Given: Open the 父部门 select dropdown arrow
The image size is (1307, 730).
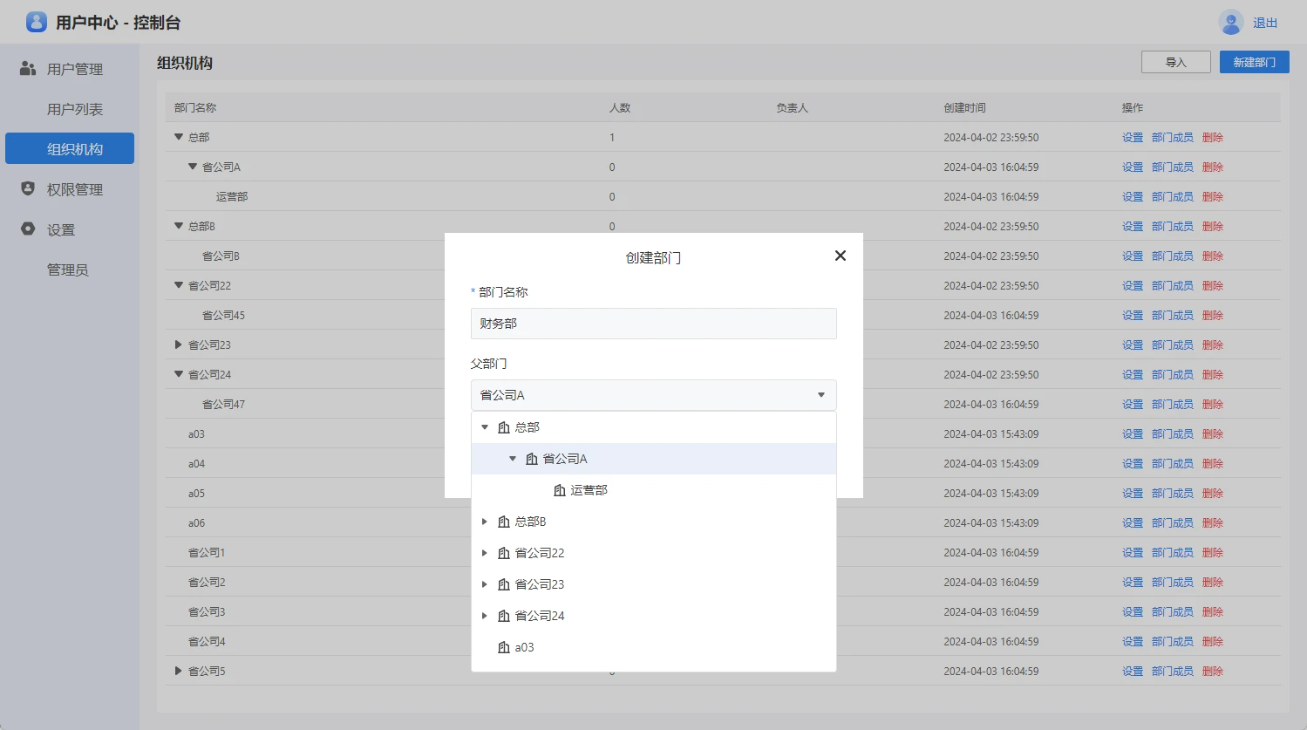Looking at the screenshot, I should point(821,395).
